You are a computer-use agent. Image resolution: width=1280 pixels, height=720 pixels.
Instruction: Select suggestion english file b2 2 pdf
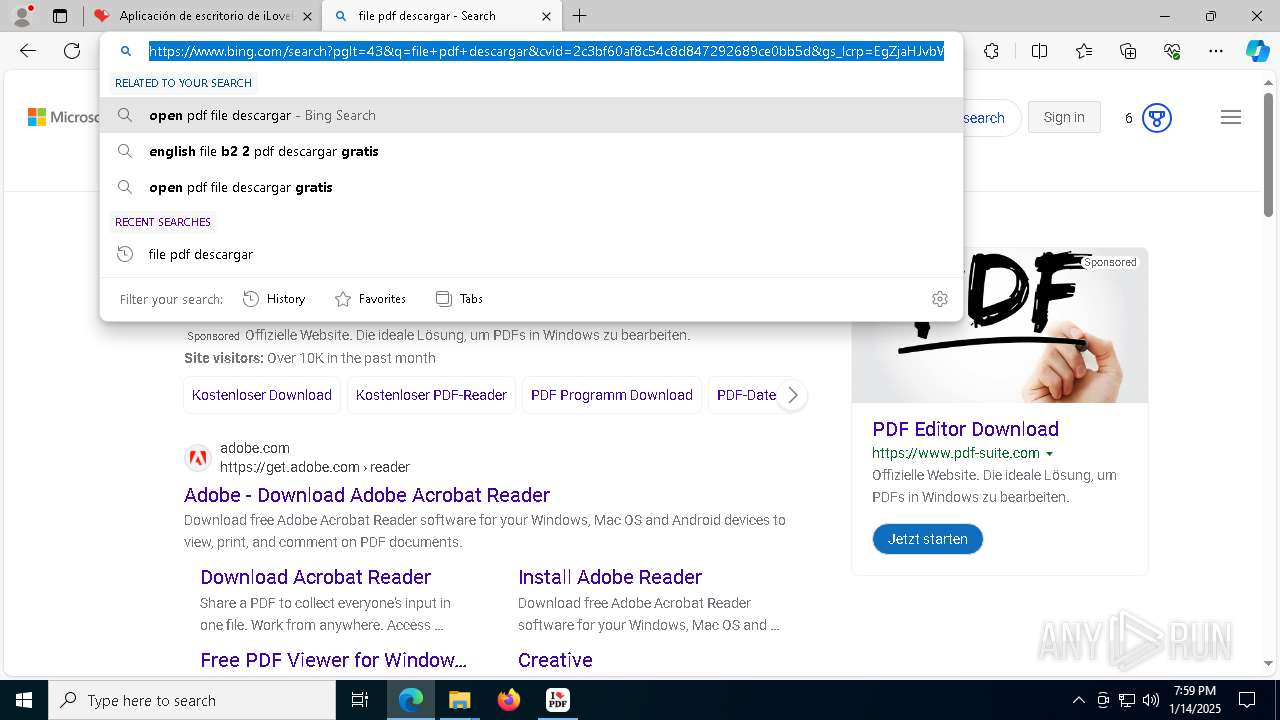click(531, 151)
